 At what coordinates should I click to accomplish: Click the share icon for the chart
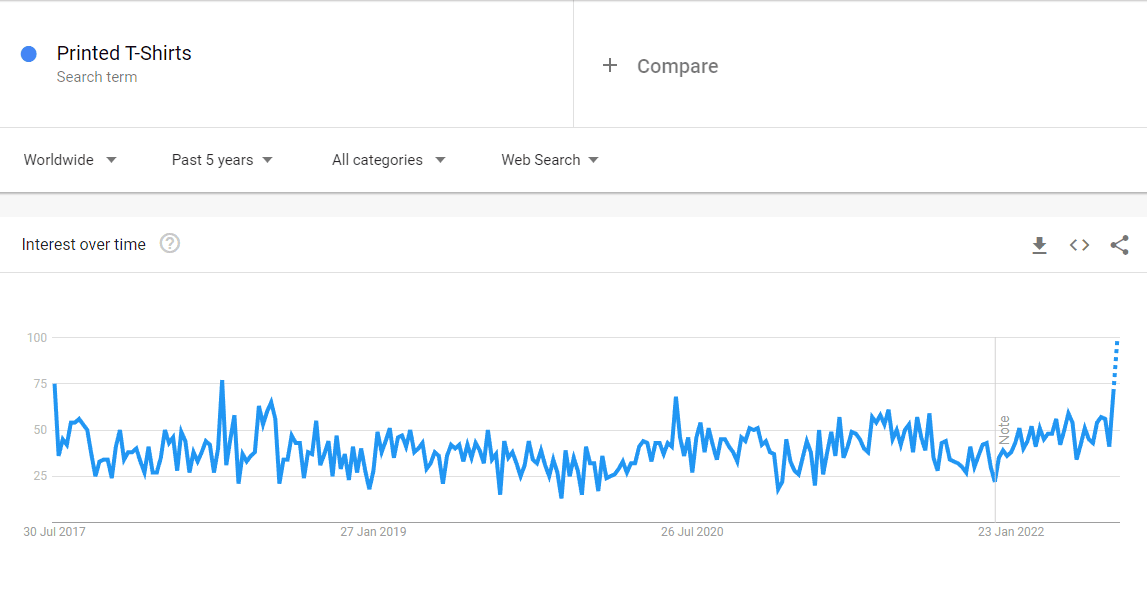1119,245
